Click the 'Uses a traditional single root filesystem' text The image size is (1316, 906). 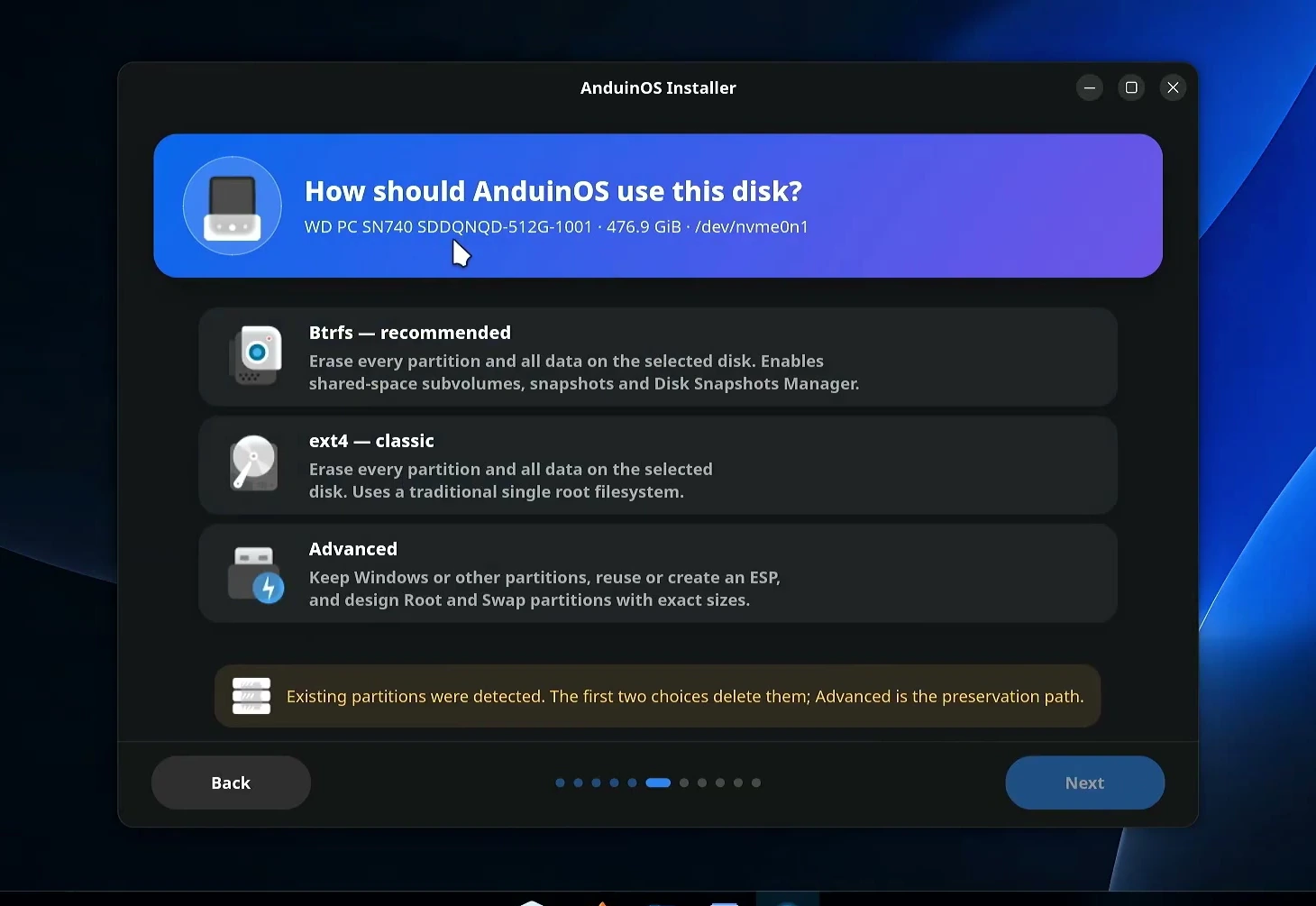(518, 492)
